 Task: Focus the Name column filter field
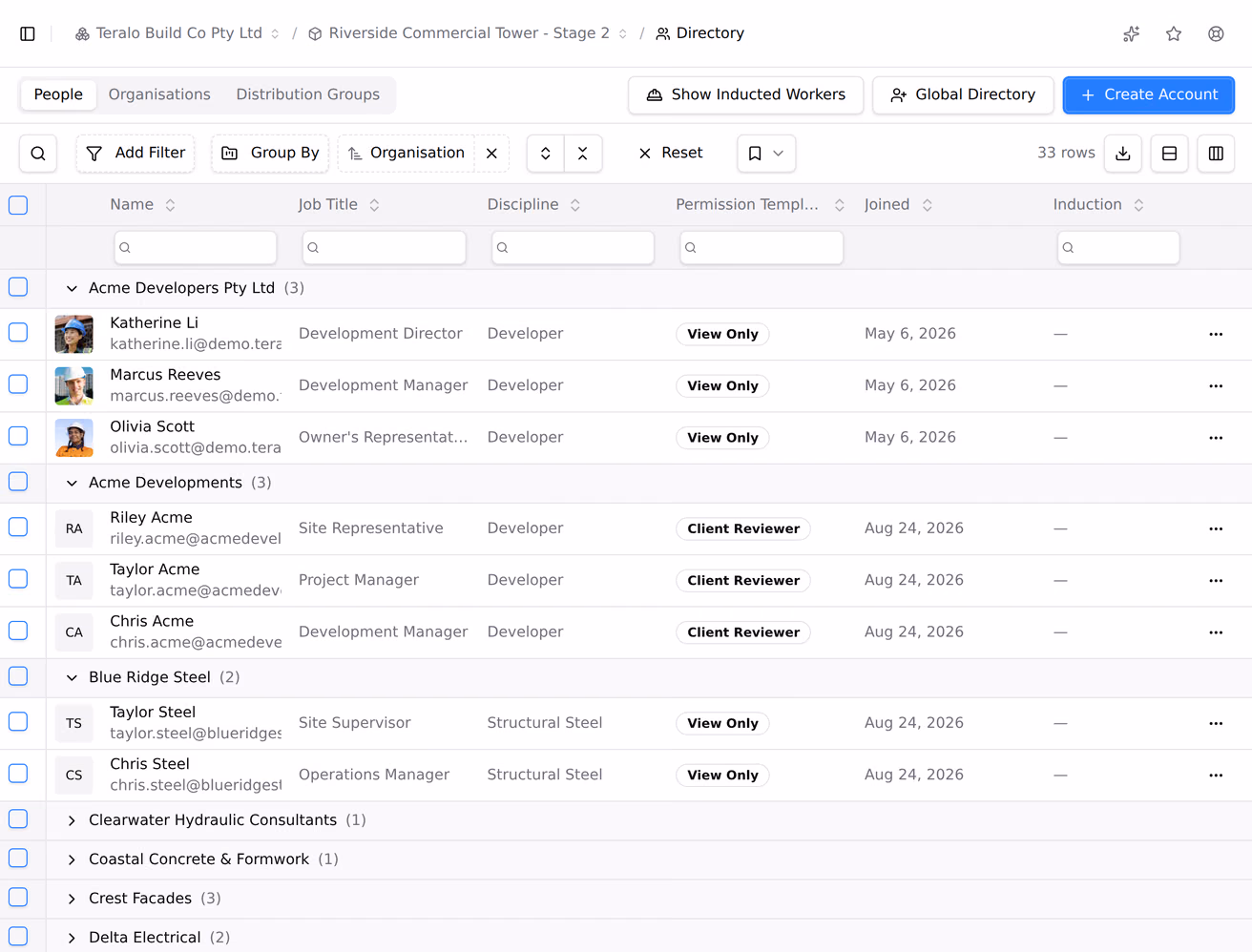196,248
